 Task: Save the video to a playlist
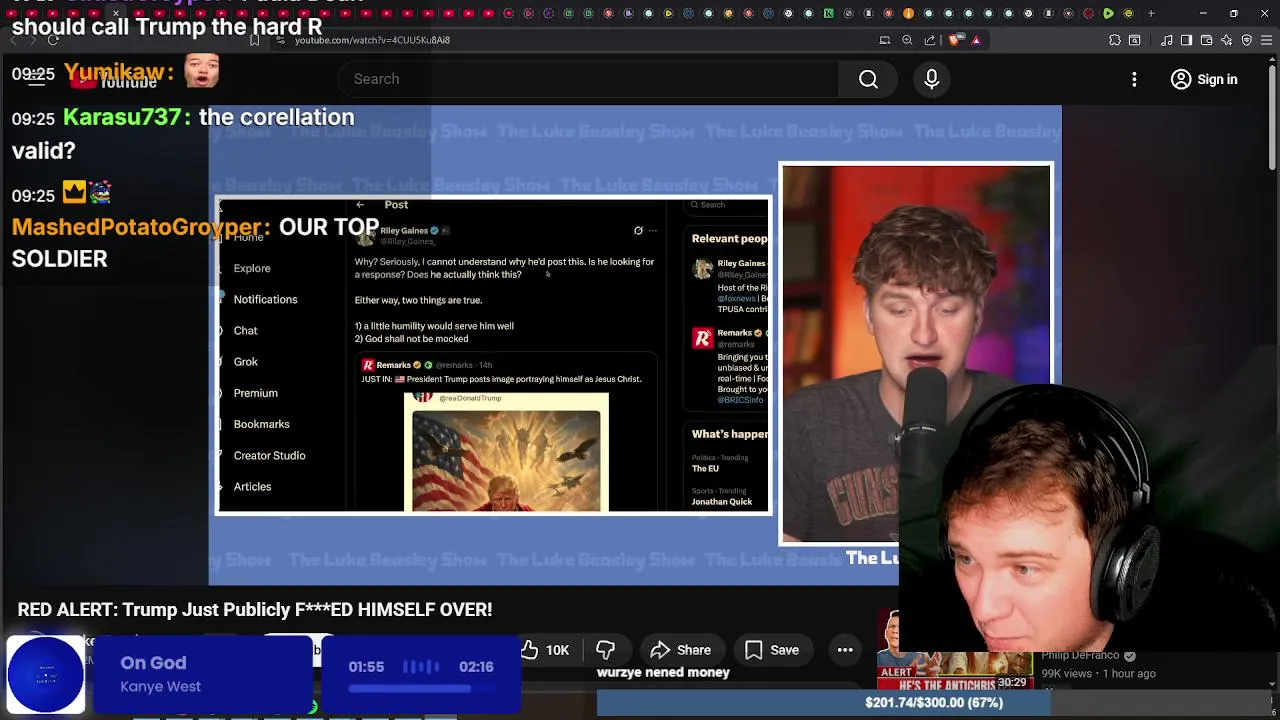[x=771, y=650]
